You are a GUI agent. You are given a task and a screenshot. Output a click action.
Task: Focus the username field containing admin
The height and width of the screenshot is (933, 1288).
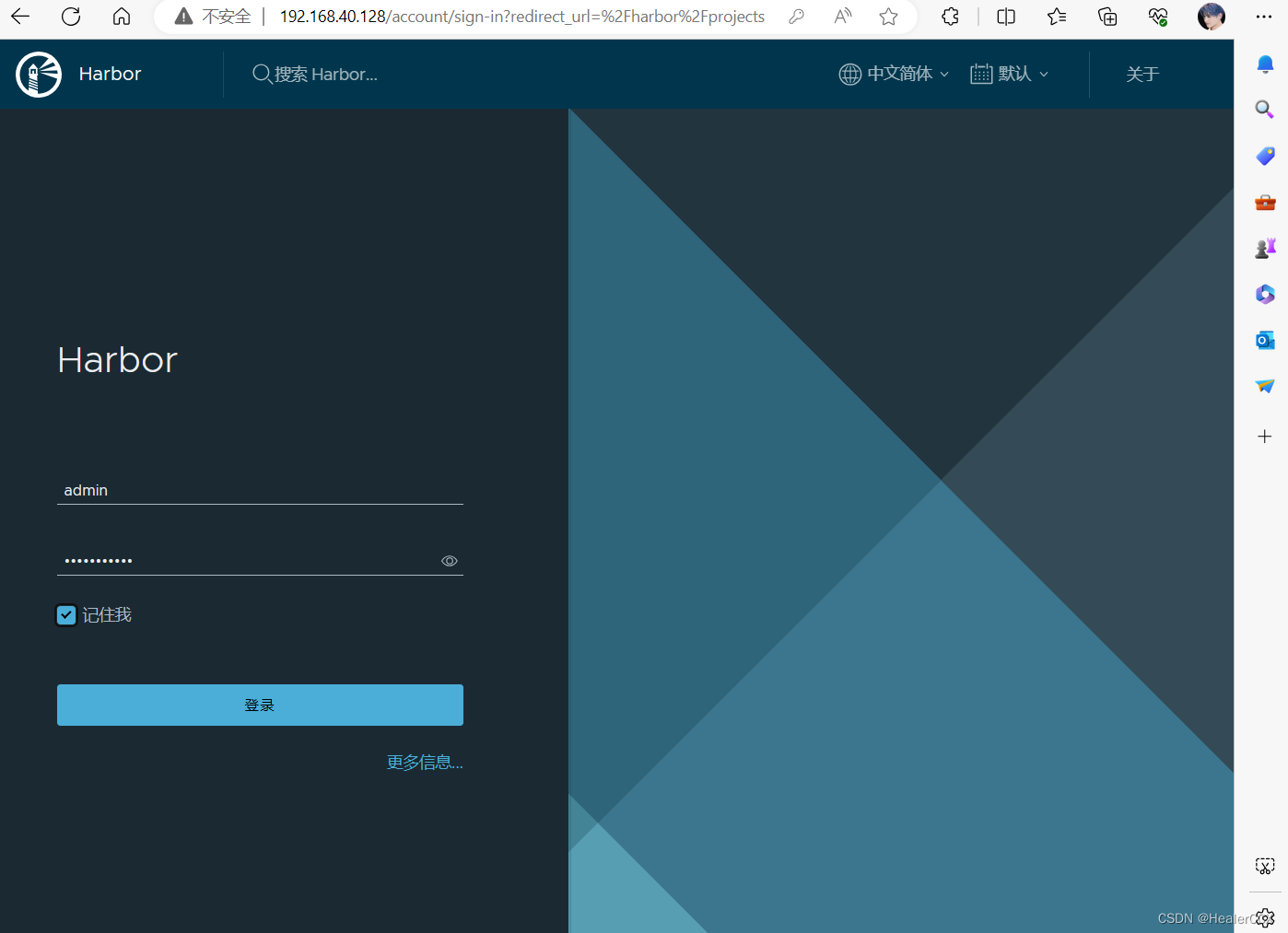tap(260, 490)
